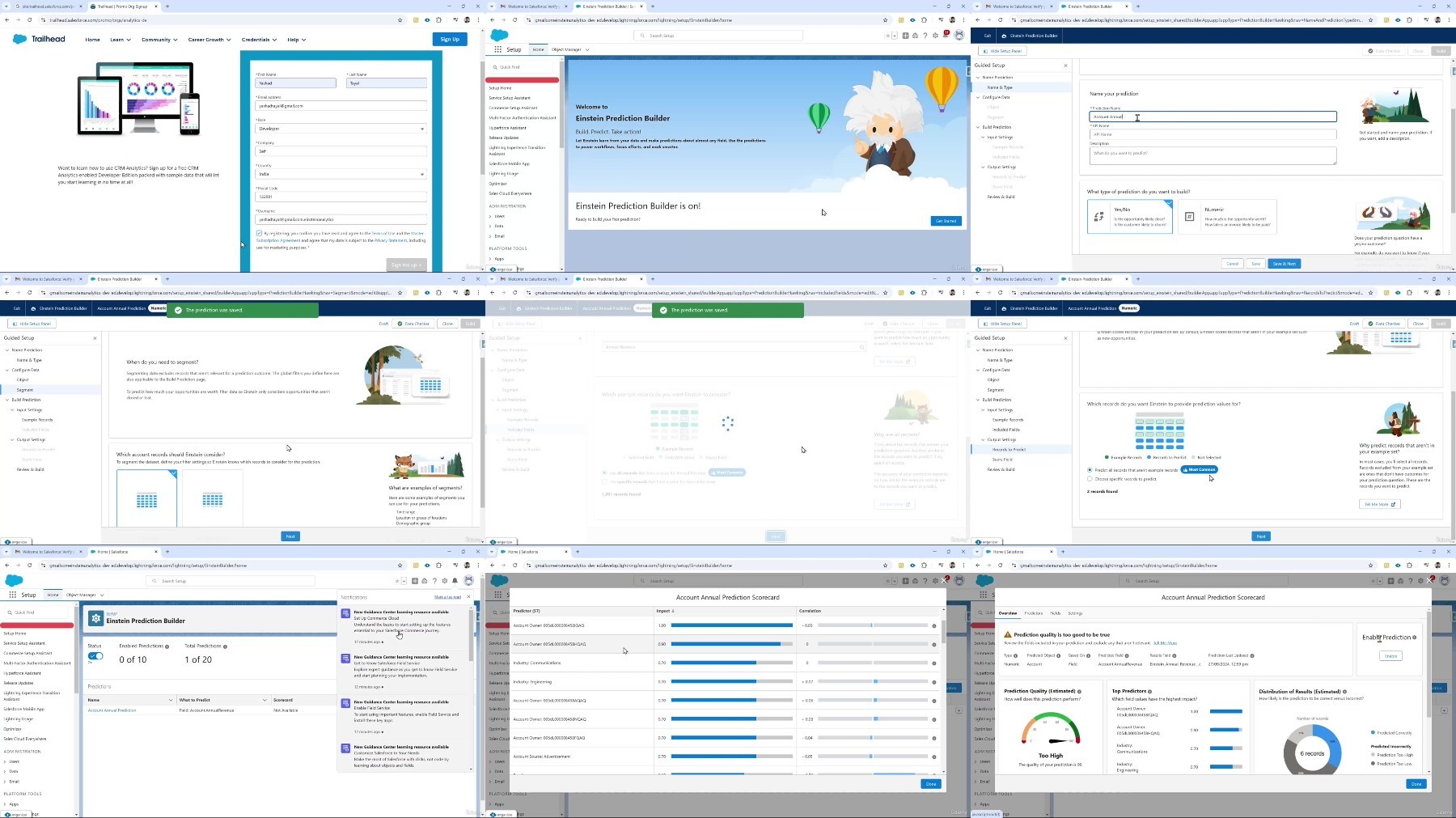Screen dimensions: 1456x818
Task: Select Choose specific records to predict option
Action: [x=1090, y=479]
